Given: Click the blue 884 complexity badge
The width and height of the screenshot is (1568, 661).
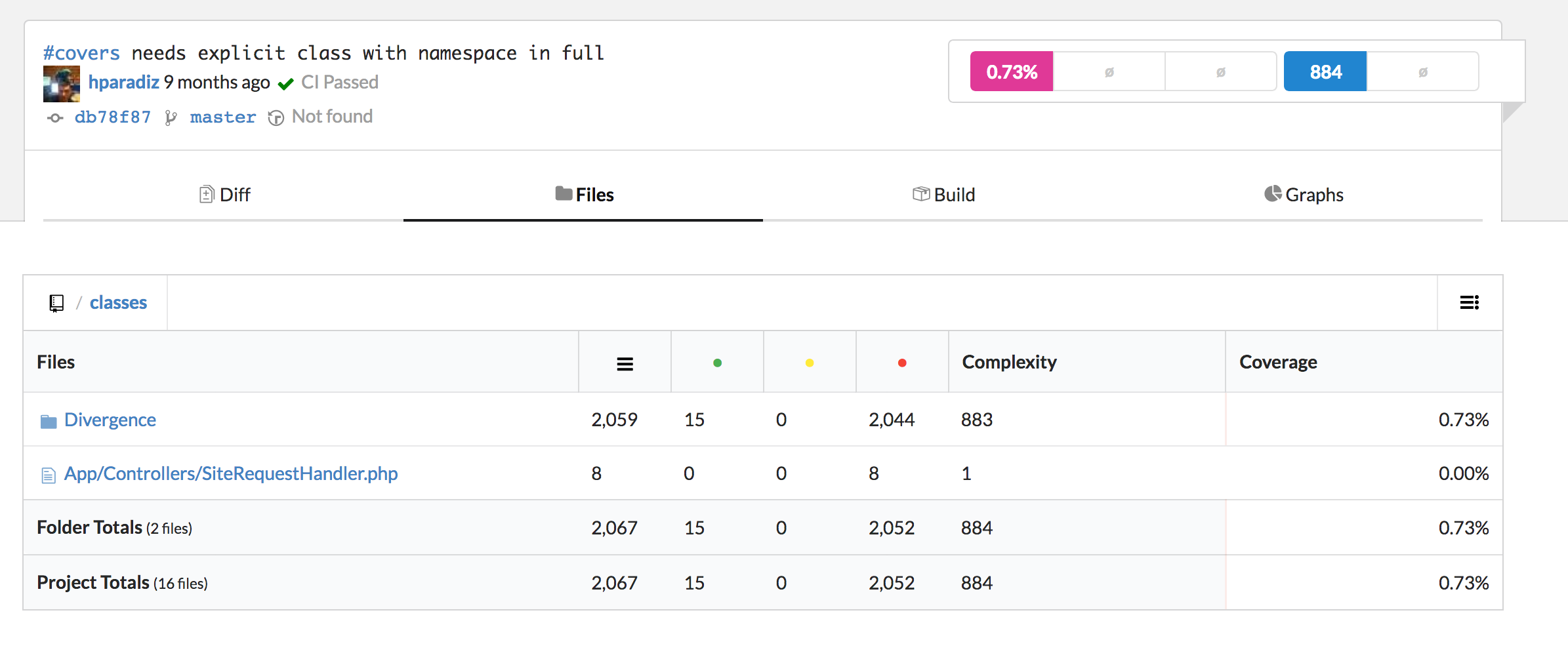Looking at the screenshot, I should 1325,71.
